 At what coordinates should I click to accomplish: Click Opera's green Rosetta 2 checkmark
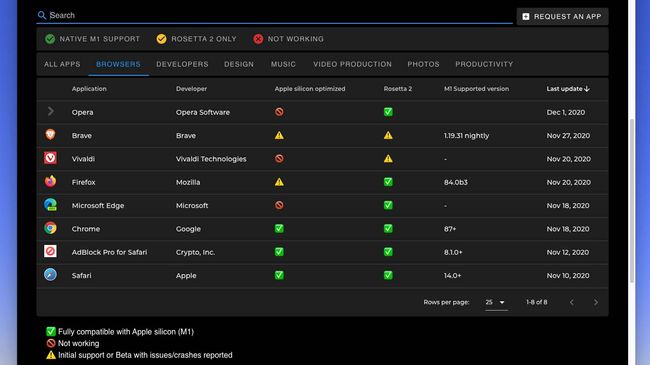point(388,112)
